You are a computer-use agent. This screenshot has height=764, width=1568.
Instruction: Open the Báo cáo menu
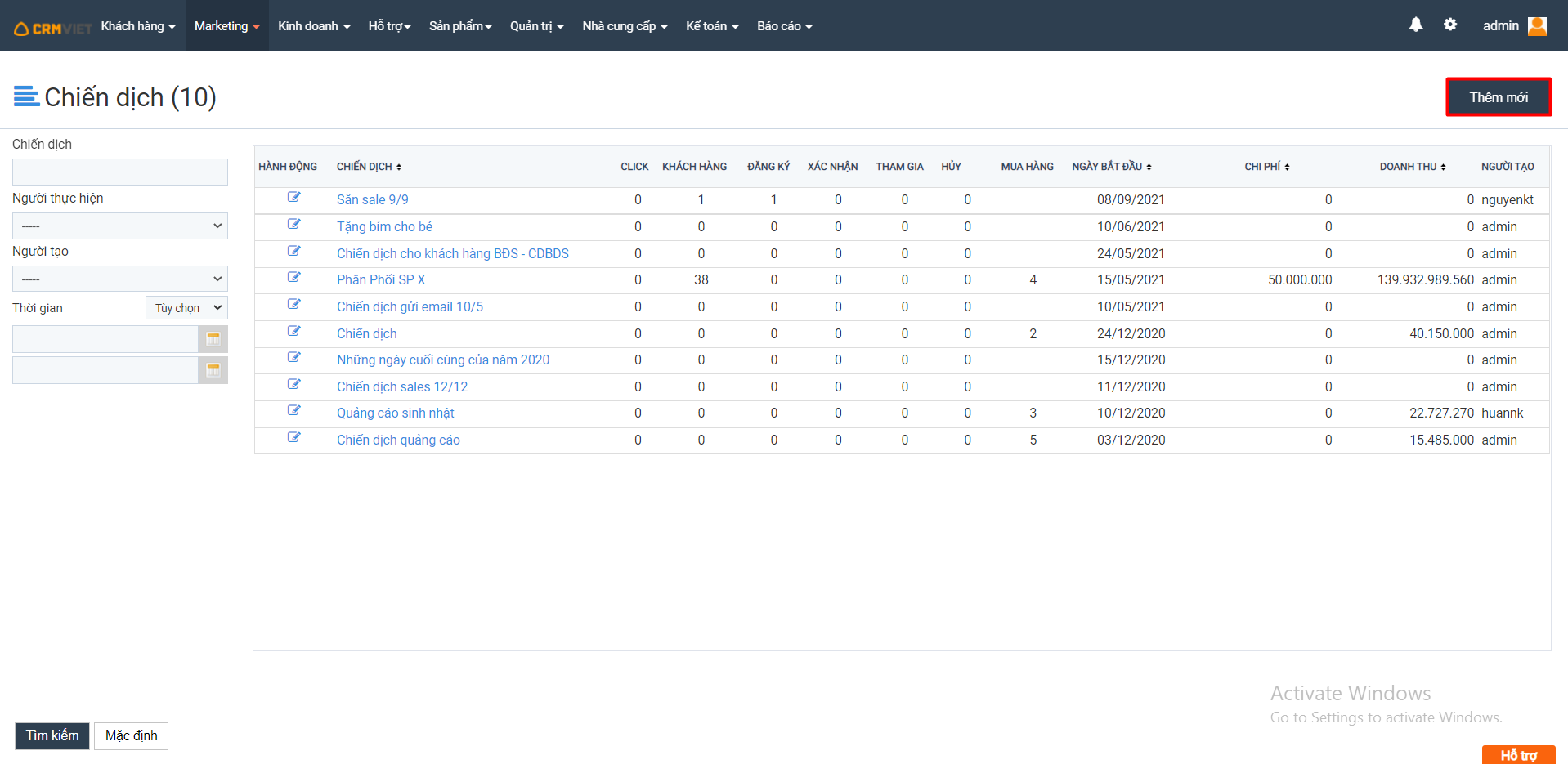coord(785,26)
